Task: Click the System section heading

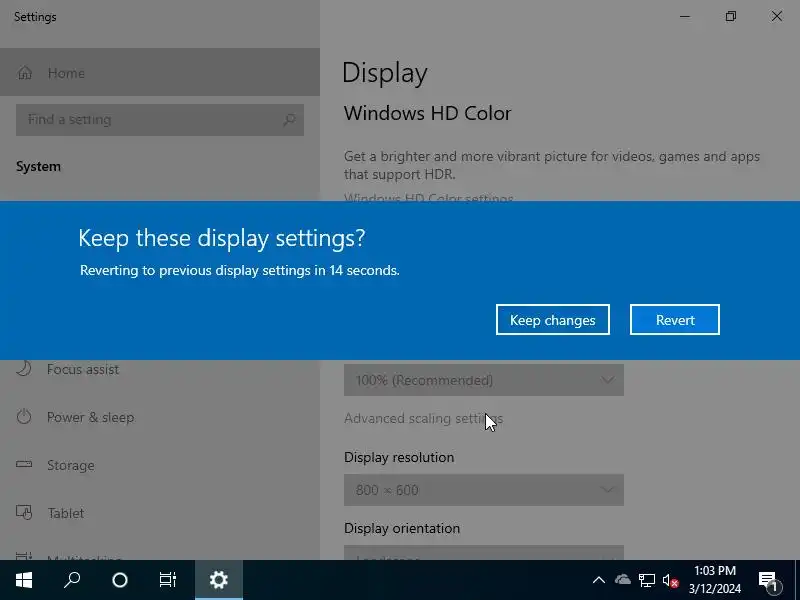Action: click(x=38, y=166)
